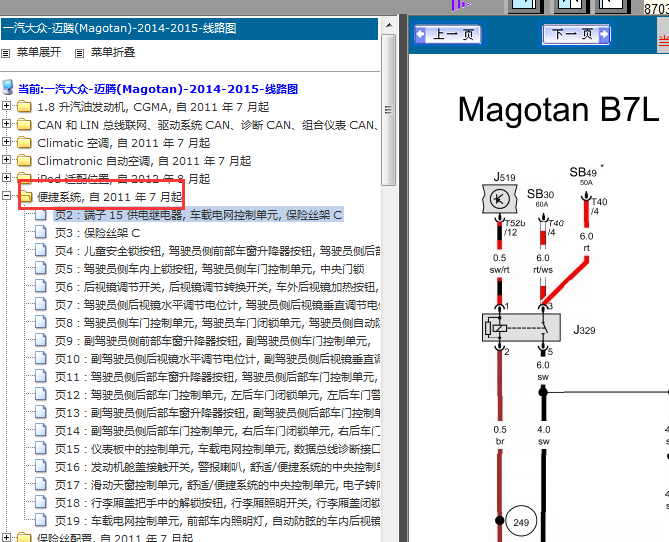Open 页11：驾驶员侧后部车窗升降器按钮
This screenshot has width=669, height=542.
click(217, 377)
